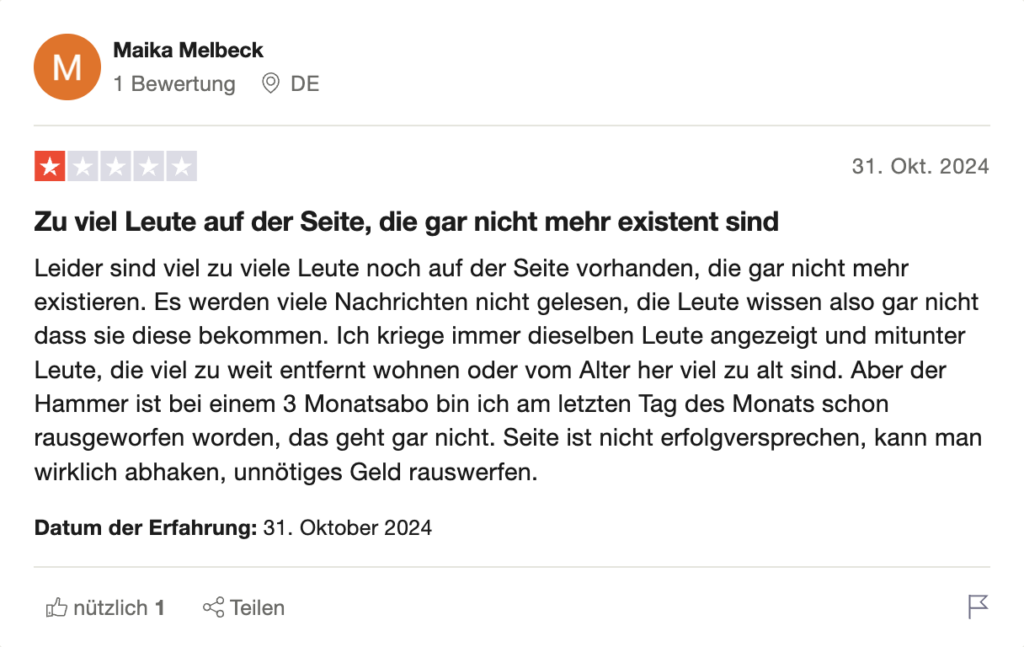Click the DE country label

point(305,84)
